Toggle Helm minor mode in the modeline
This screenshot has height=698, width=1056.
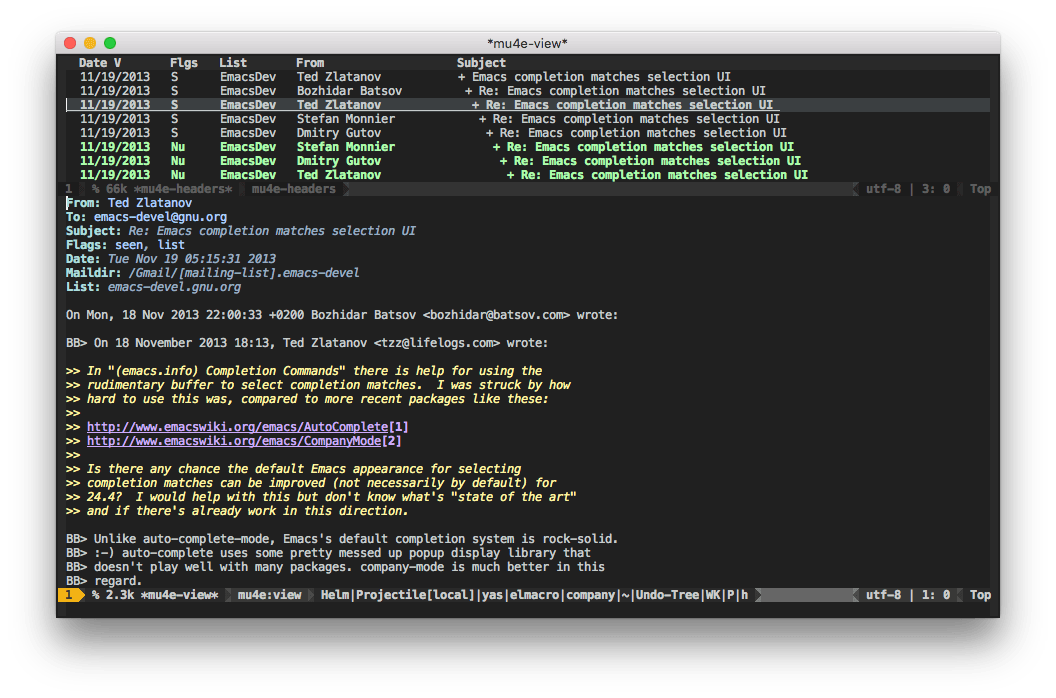coord(336,595)
